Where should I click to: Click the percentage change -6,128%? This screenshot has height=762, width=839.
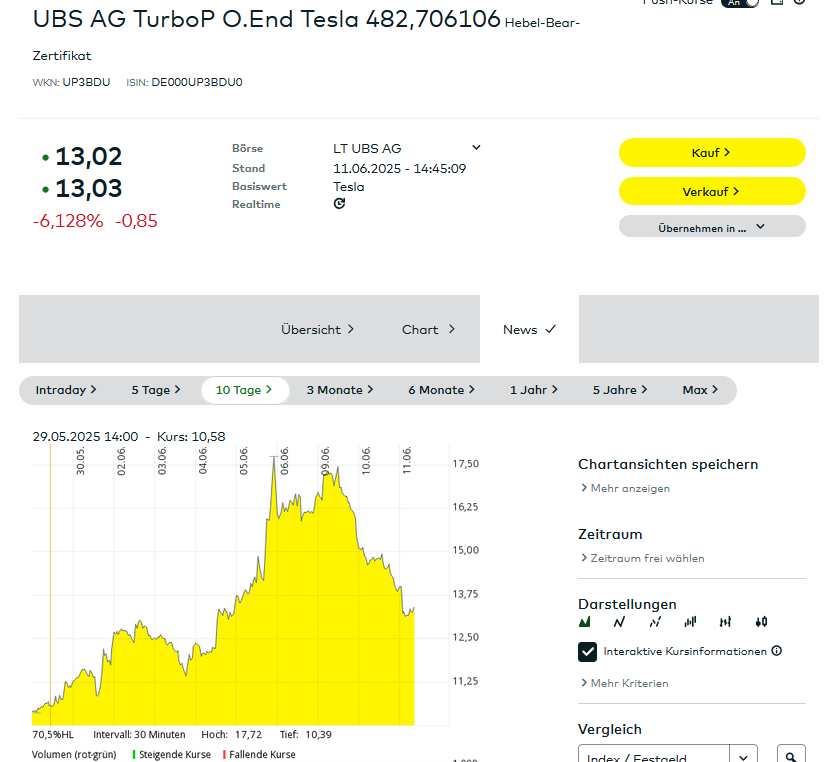coord(68,220)
